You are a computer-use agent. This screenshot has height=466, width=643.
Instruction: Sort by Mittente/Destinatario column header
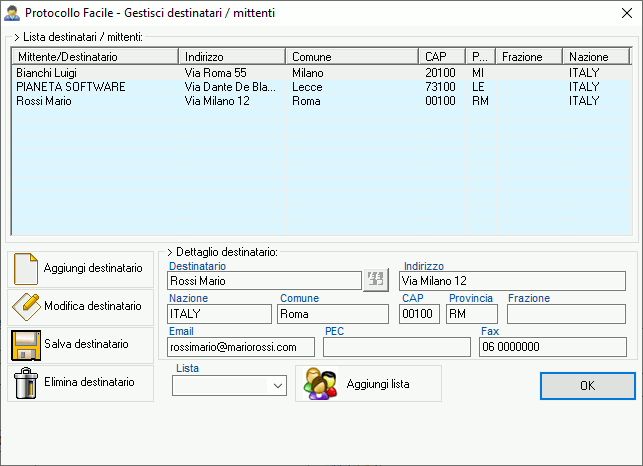click(x=95, y=57)
